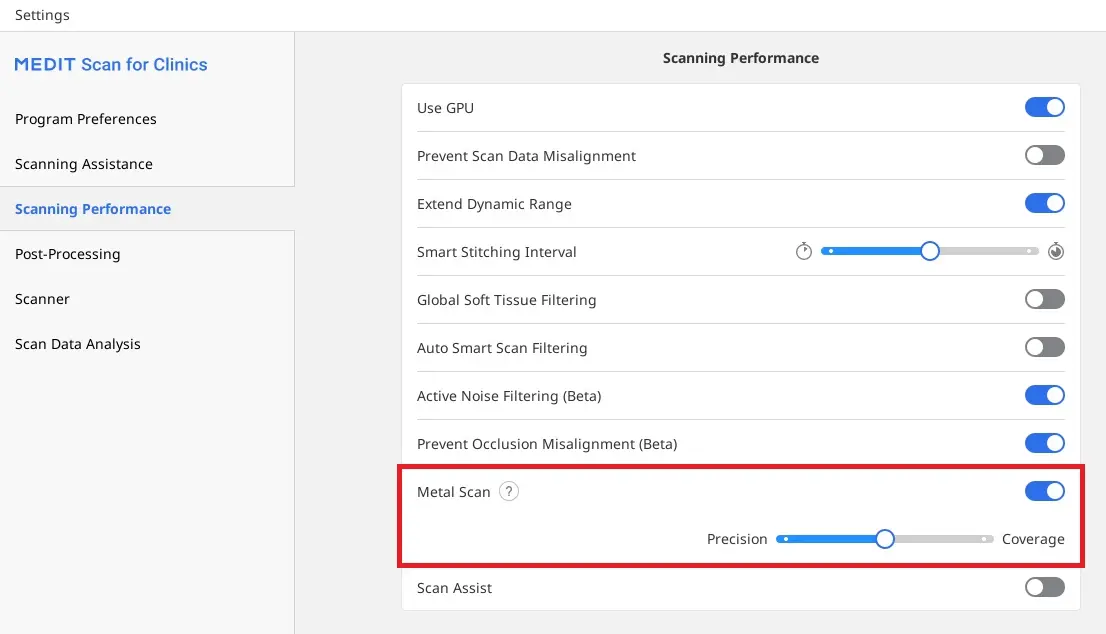This screenshot has height=634, width=1106.
Task: Enable the Scan Assist toggle
Action: pos(1045,587)
